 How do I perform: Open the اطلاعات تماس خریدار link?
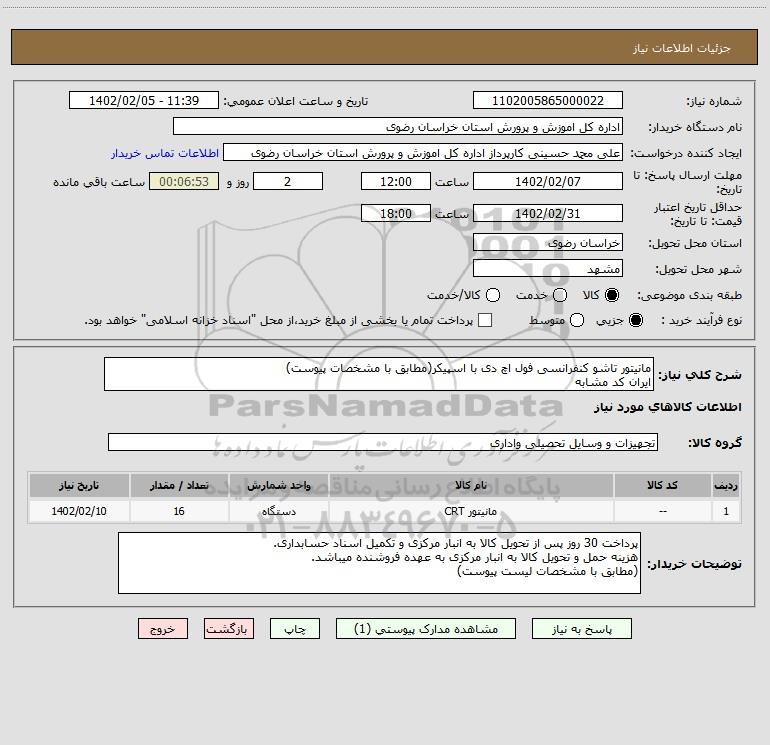(165, 153)
